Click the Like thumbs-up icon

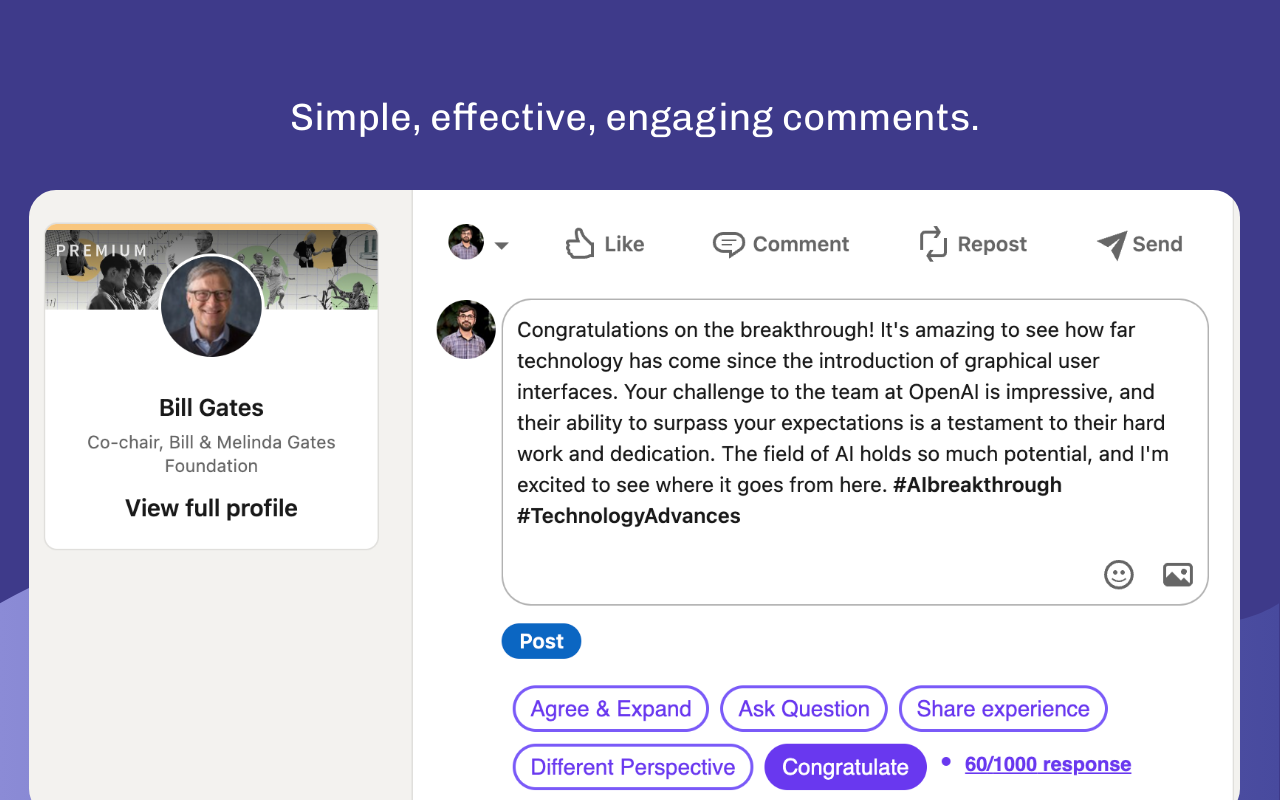tap(580, 244)
